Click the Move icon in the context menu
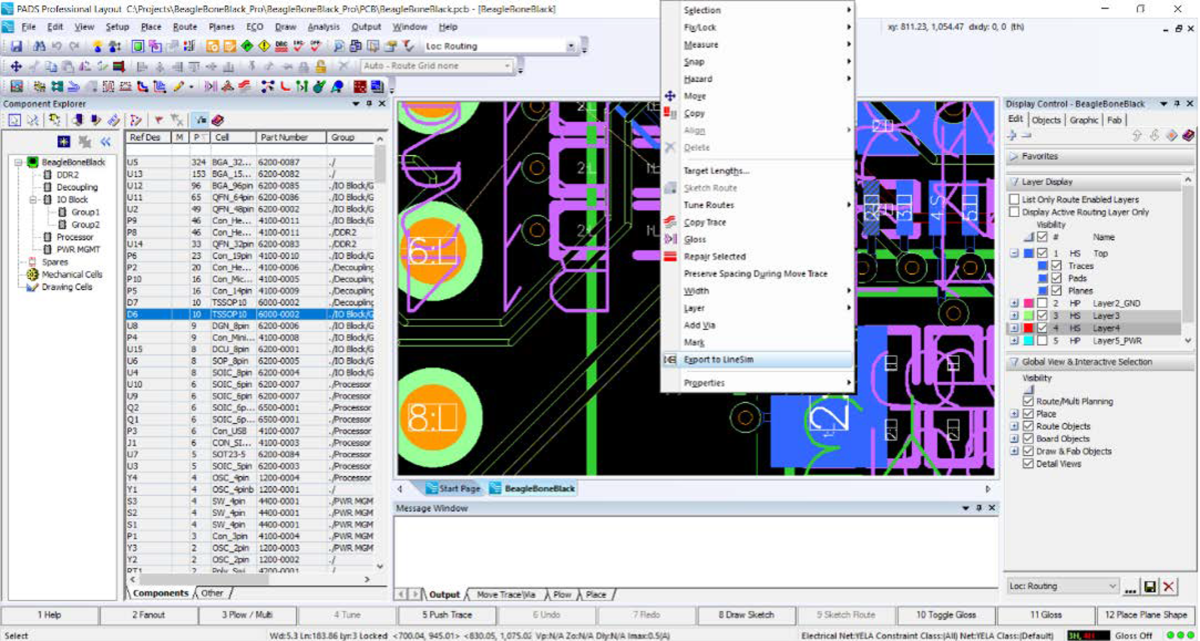The image size is (1200, 641). pyautogui.click(x=670, y=96)
